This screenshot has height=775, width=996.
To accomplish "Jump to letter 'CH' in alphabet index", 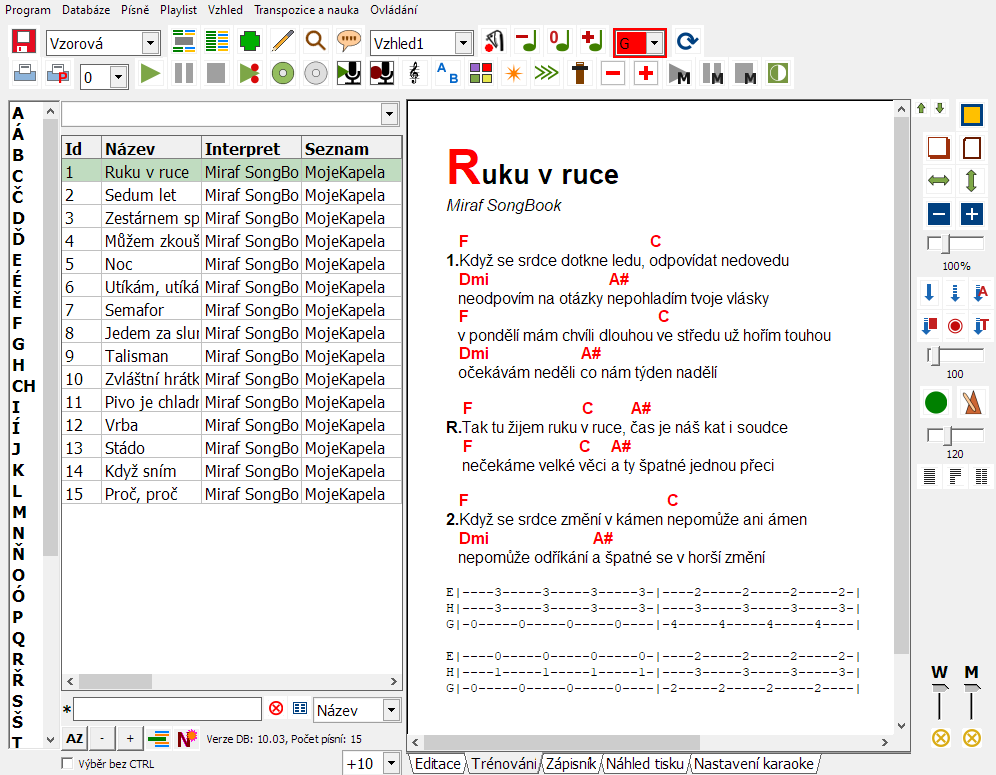I will tap(24, 386).
